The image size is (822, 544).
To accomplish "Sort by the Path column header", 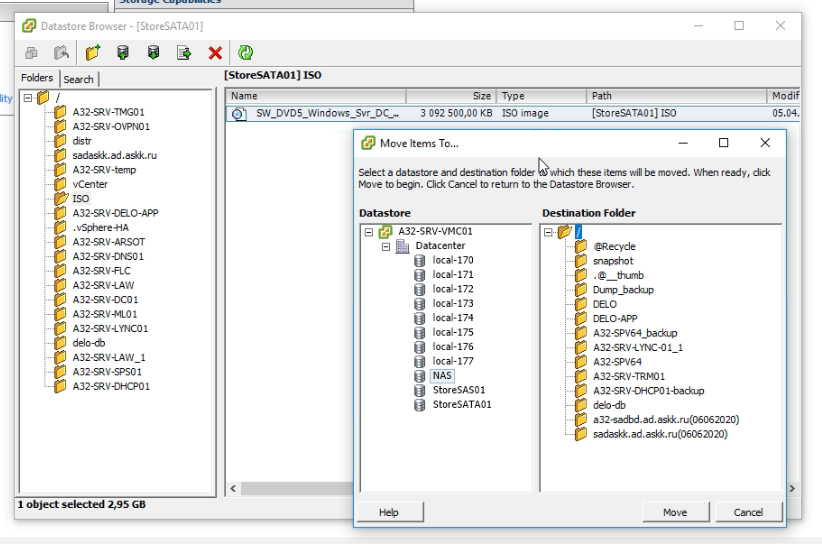I will [676, 96].
